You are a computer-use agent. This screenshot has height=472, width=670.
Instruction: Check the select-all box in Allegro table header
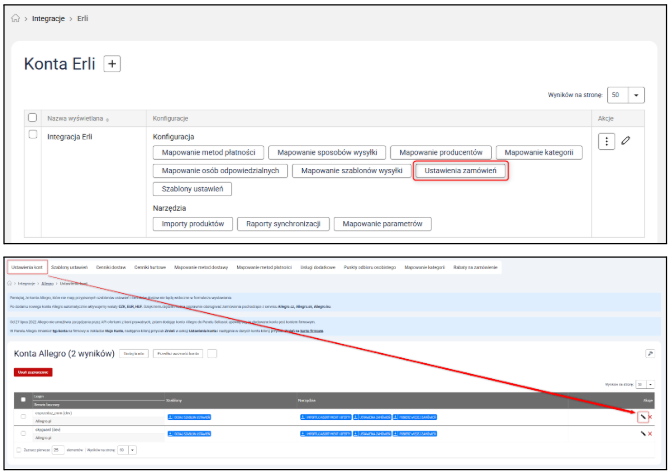point(23,400)
